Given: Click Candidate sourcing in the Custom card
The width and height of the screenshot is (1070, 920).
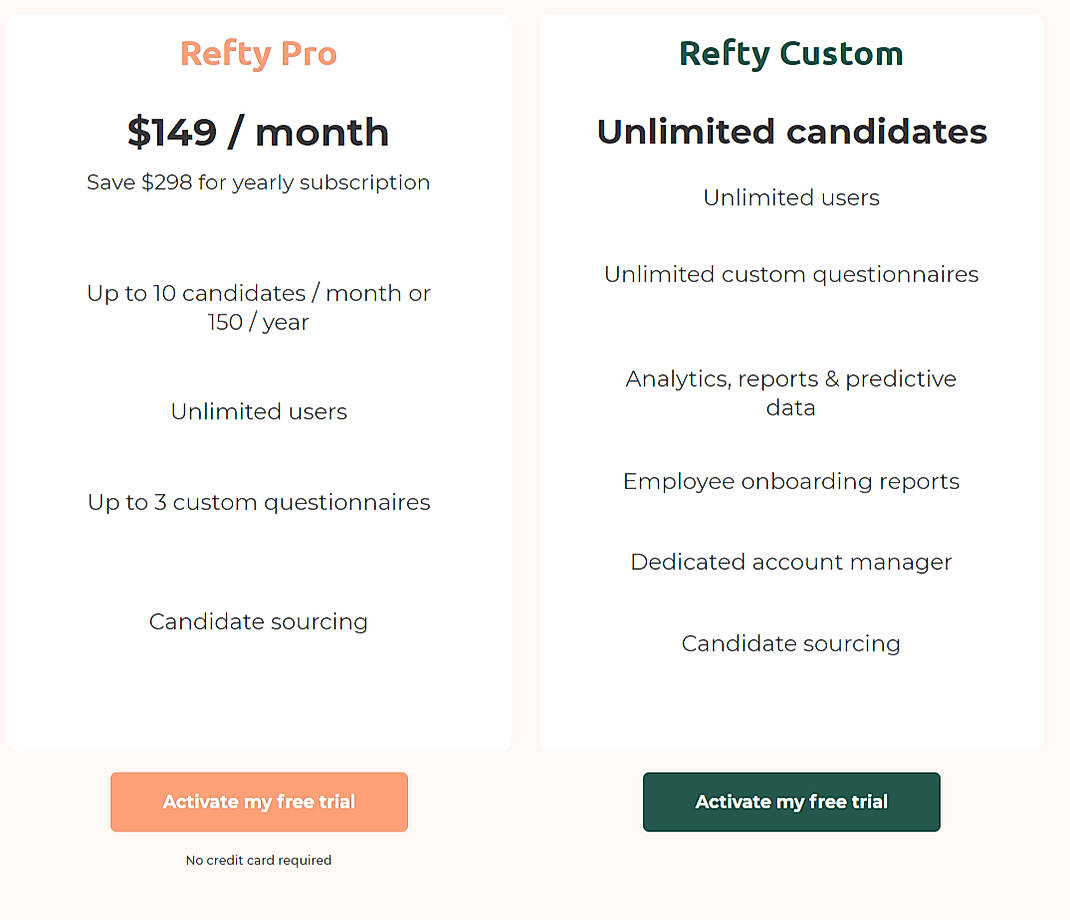Looking at the screenshot, I should (x=790, y=643).
